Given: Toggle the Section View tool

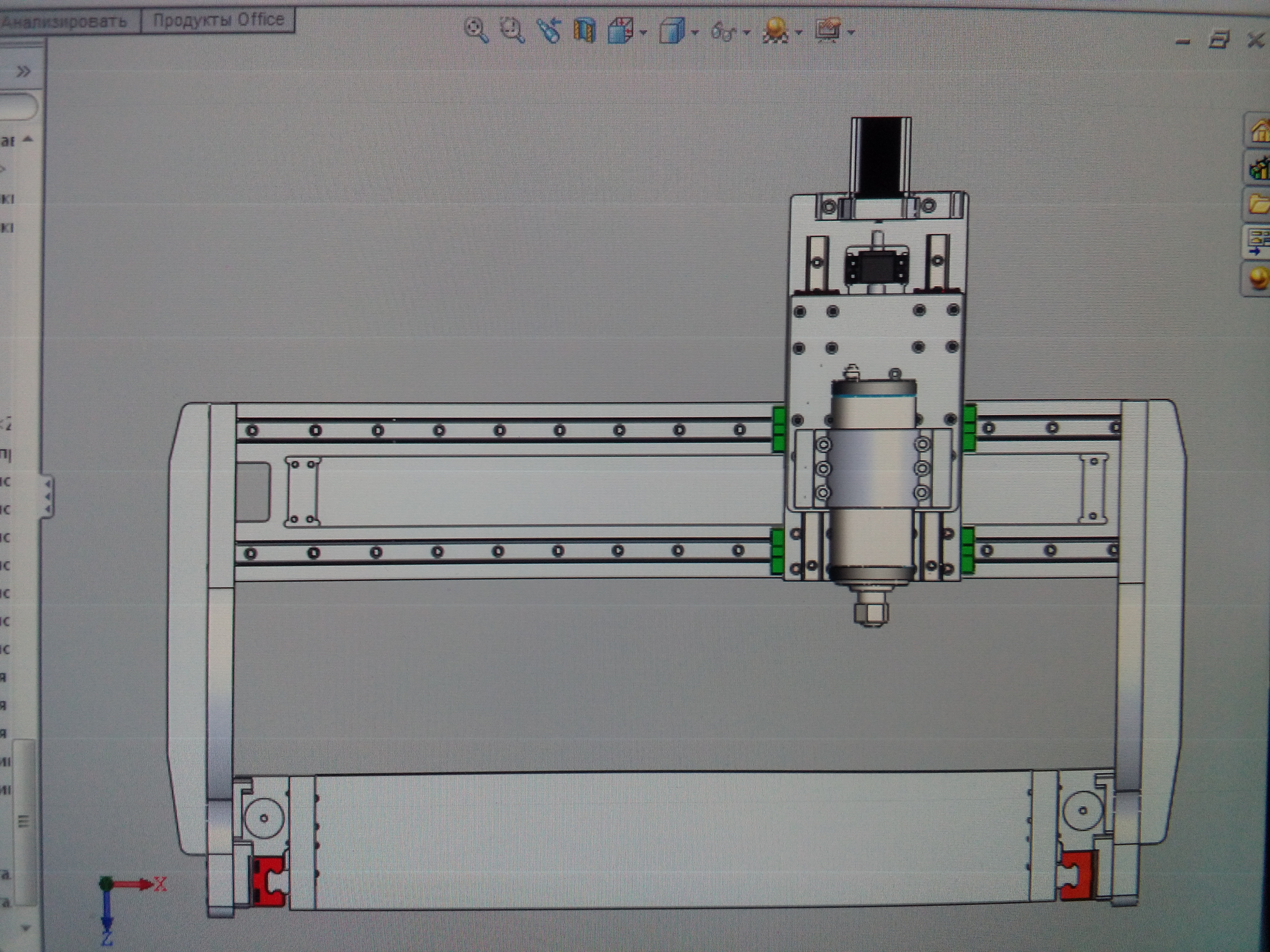Looking at the screenshot, I should pyautogui.click(x=584, y=30).
